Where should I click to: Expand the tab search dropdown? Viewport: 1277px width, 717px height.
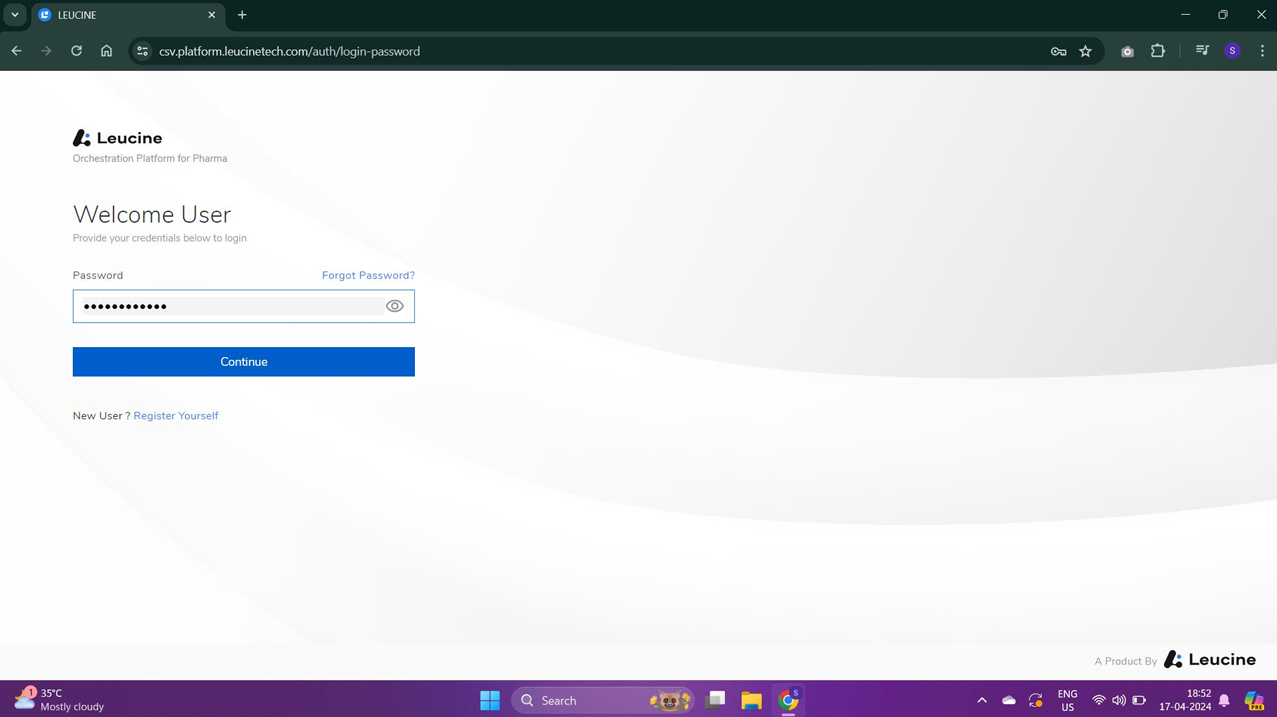(x=15, y=15)
